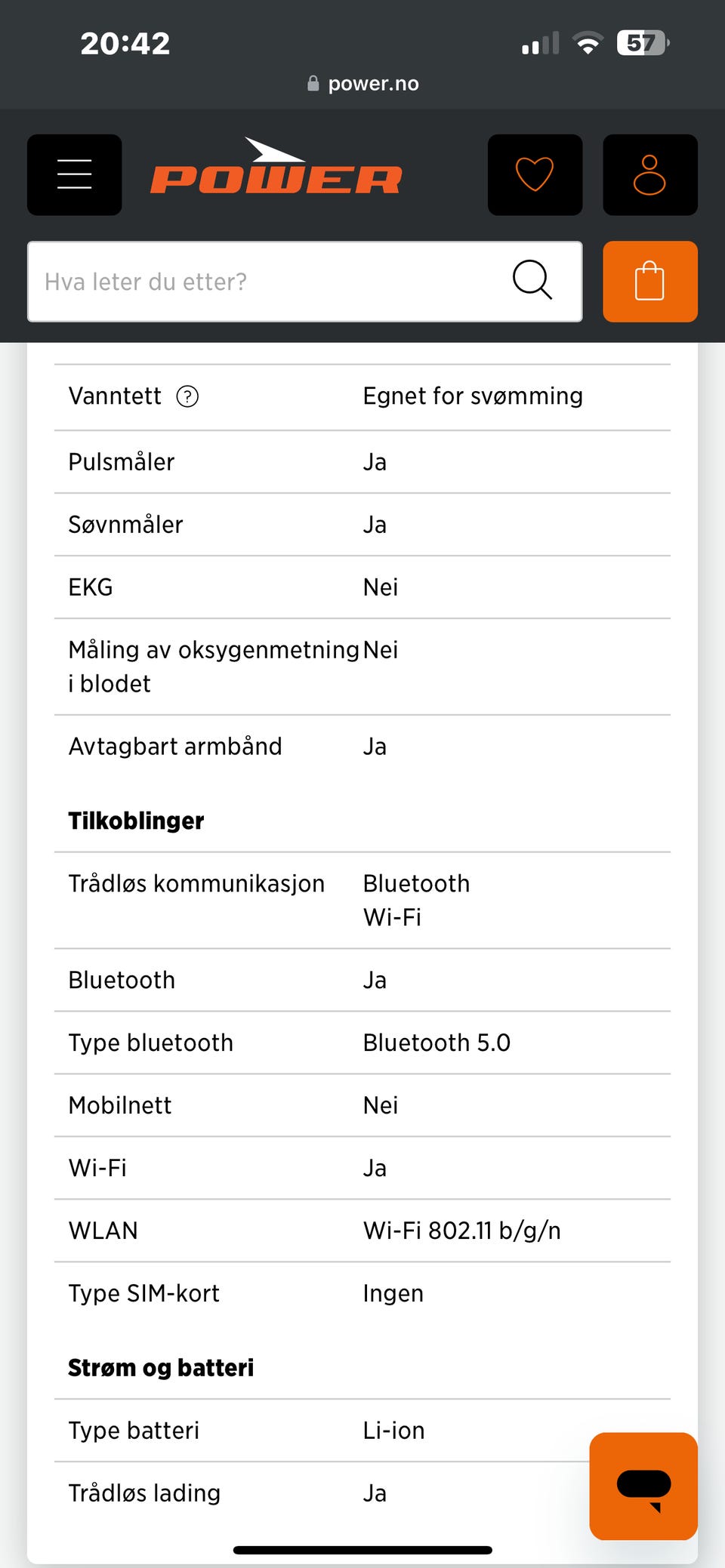Tap the Egnet for svømming value
Screen dimensions: 725x1568
coord(473,396)
